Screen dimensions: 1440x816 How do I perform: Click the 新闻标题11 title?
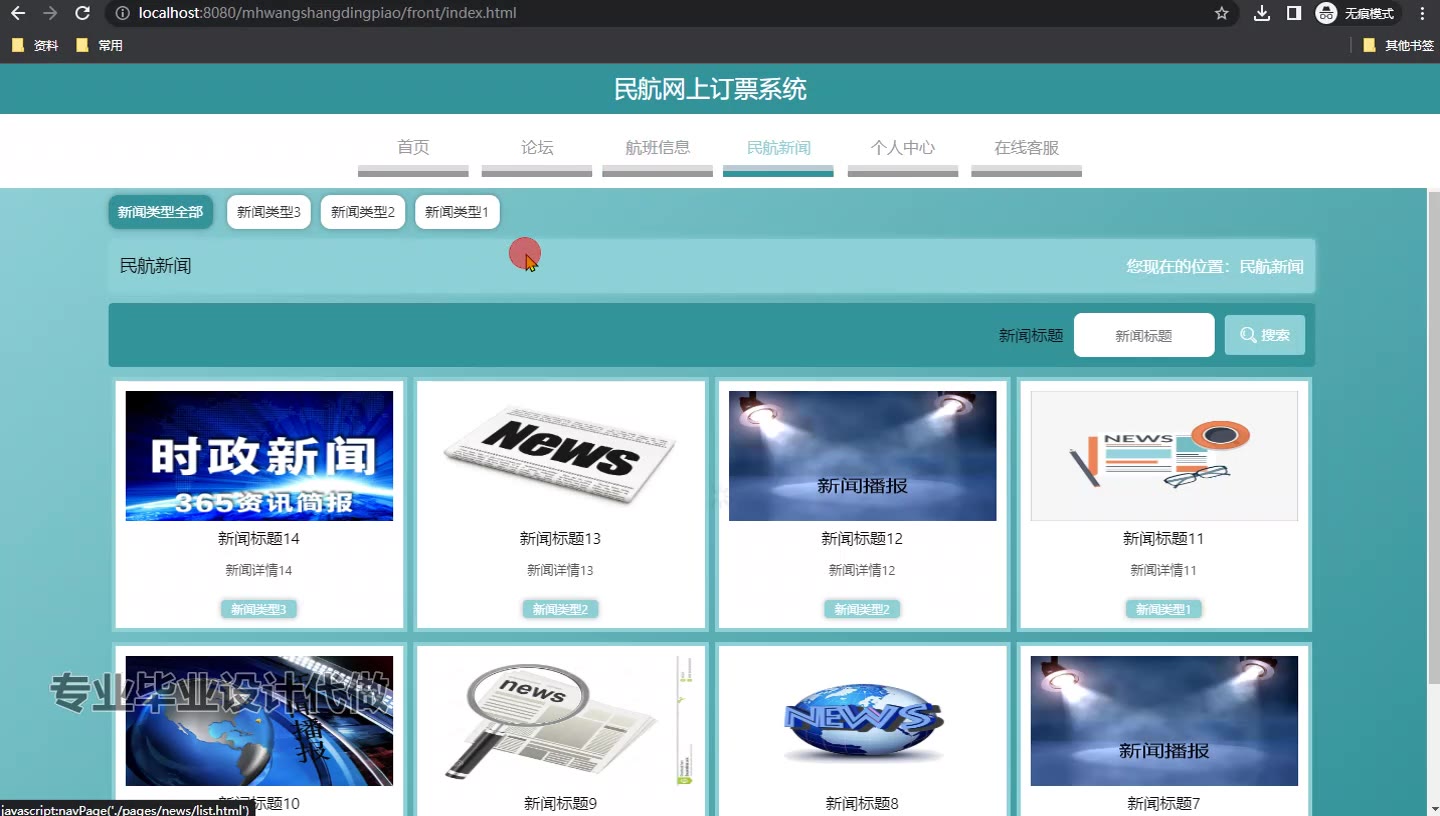(1164, 539)
